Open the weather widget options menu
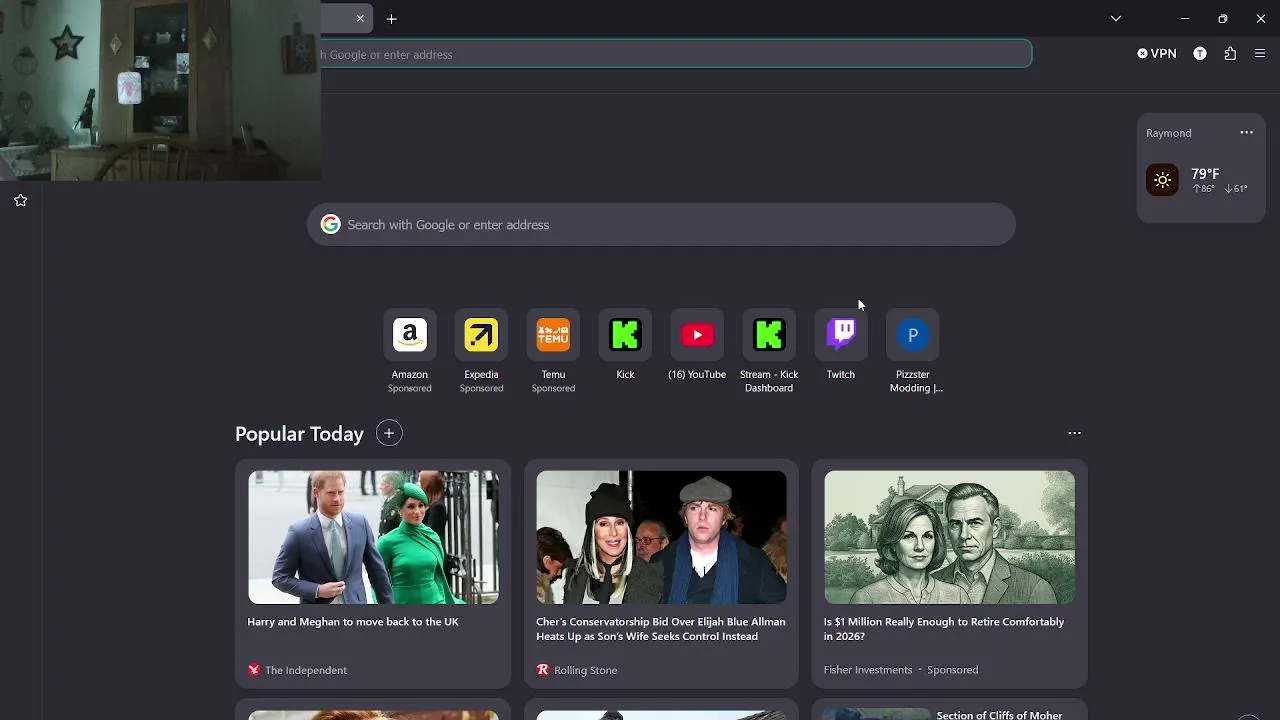This screenshot has height=720, width=1280. [1246, 133]
